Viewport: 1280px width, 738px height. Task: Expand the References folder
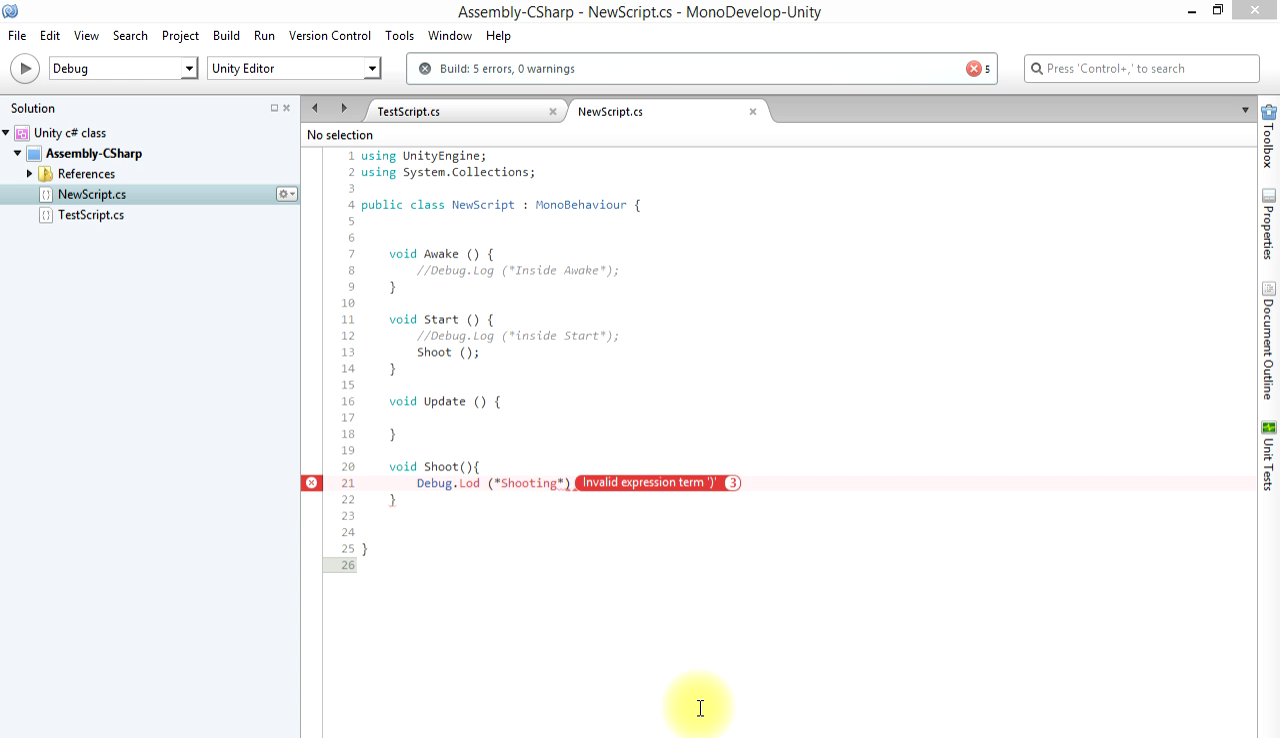pyautogui.click(x=30, y=173)
